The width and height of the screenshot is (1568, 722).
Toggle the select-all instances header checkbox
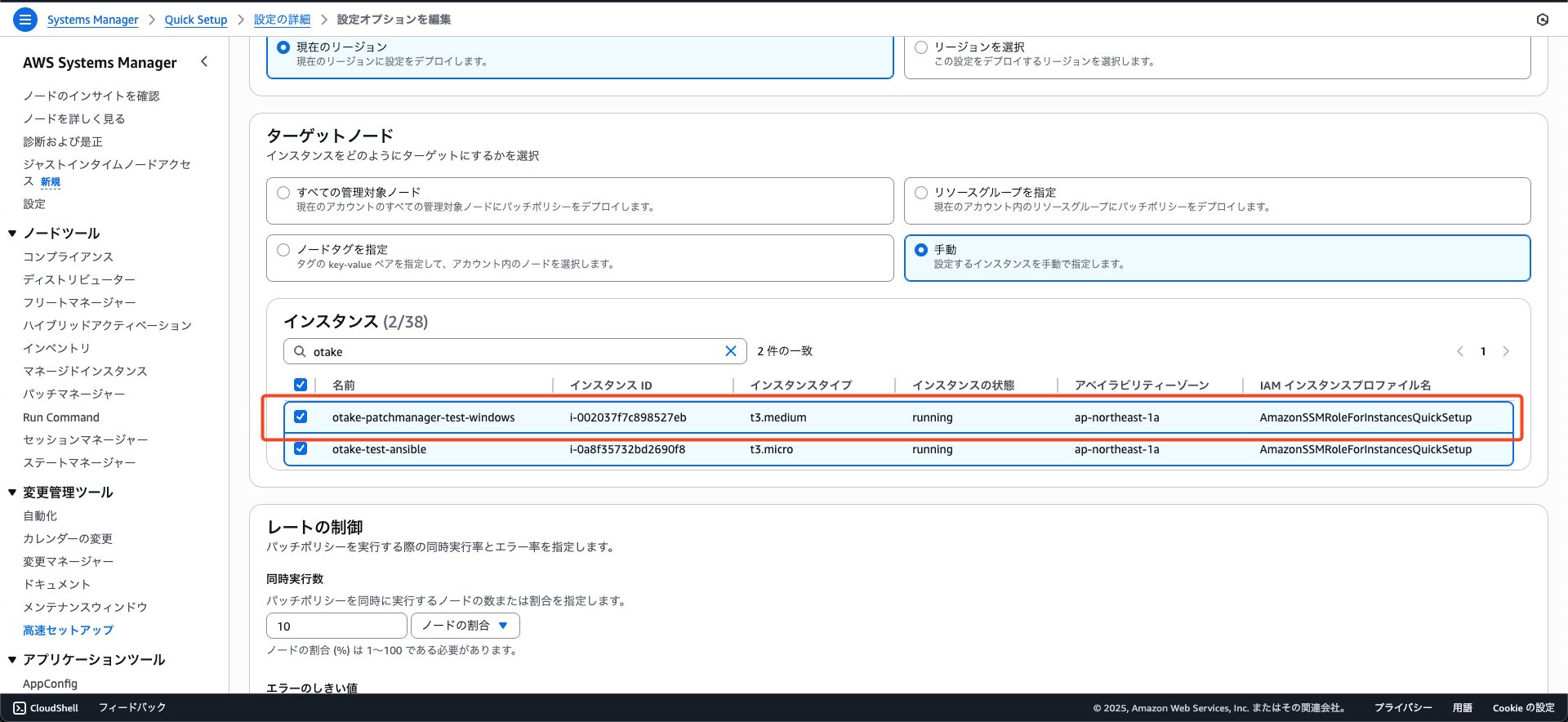click(x=301, y=385)
